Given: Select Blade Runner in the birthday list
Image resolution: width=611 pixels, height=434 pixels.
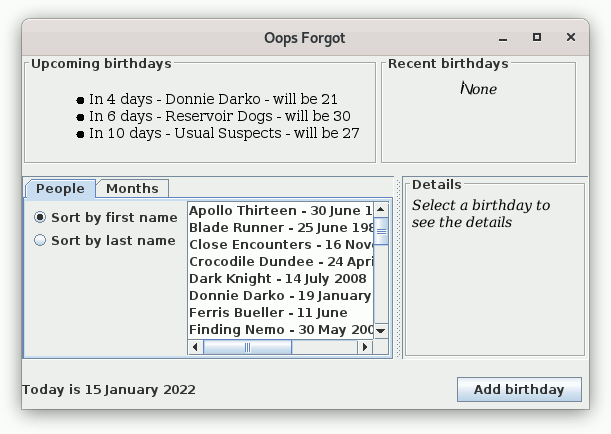Looking at the screenshot, I should coord(279,228).
